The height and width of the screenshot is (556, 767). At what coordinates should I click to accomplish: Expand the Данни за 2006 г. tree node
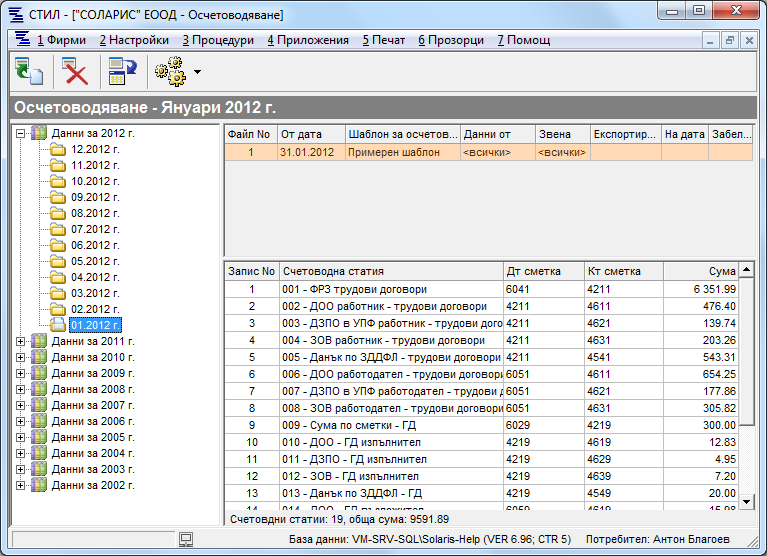pos(20,422)
